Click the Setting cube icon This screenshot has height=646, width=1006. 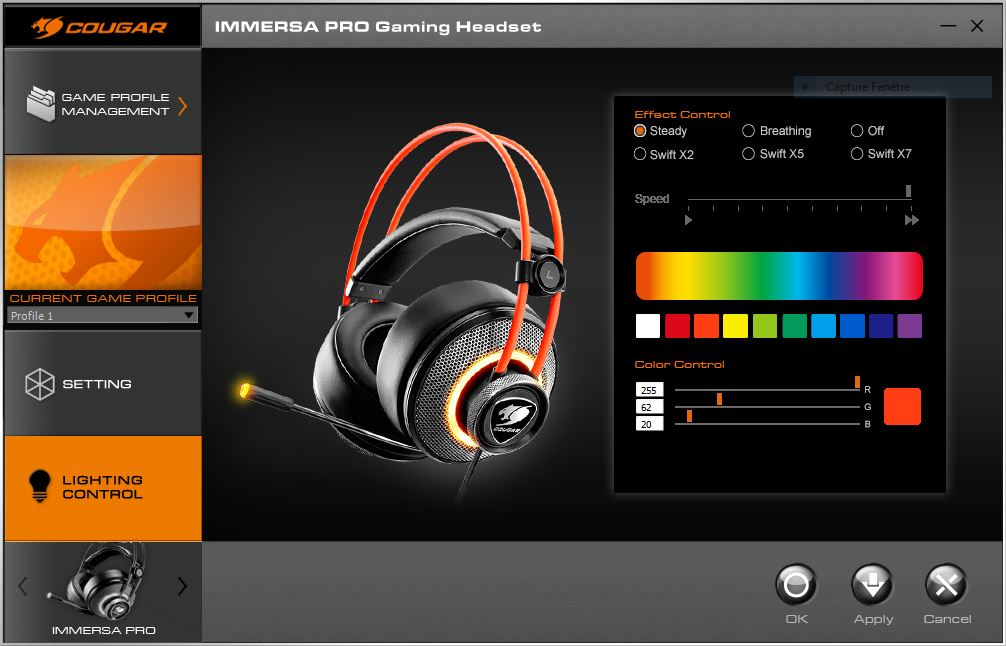(x=40, y=384)
